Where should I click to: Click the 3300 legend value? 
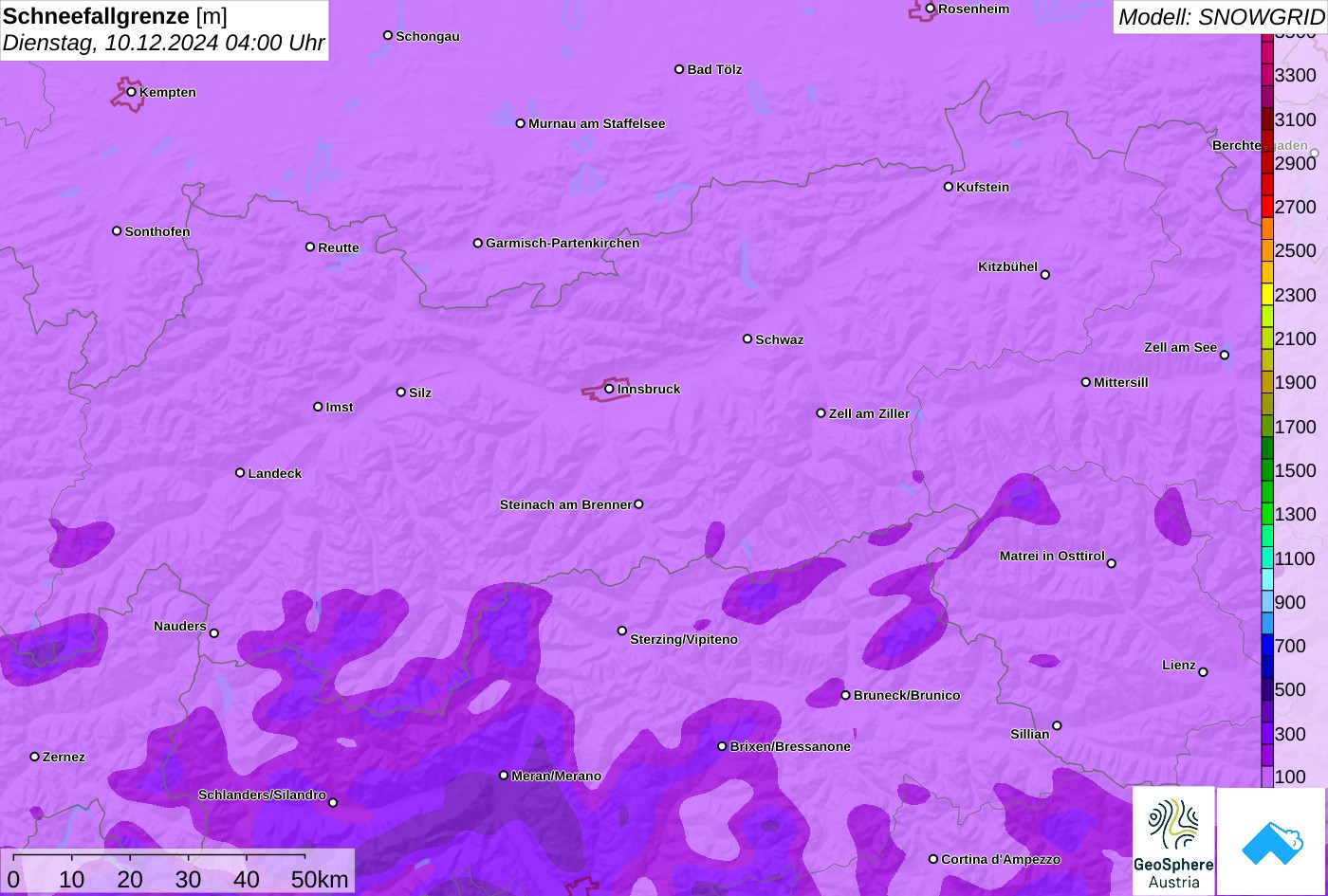click(x=1296, y=75)
